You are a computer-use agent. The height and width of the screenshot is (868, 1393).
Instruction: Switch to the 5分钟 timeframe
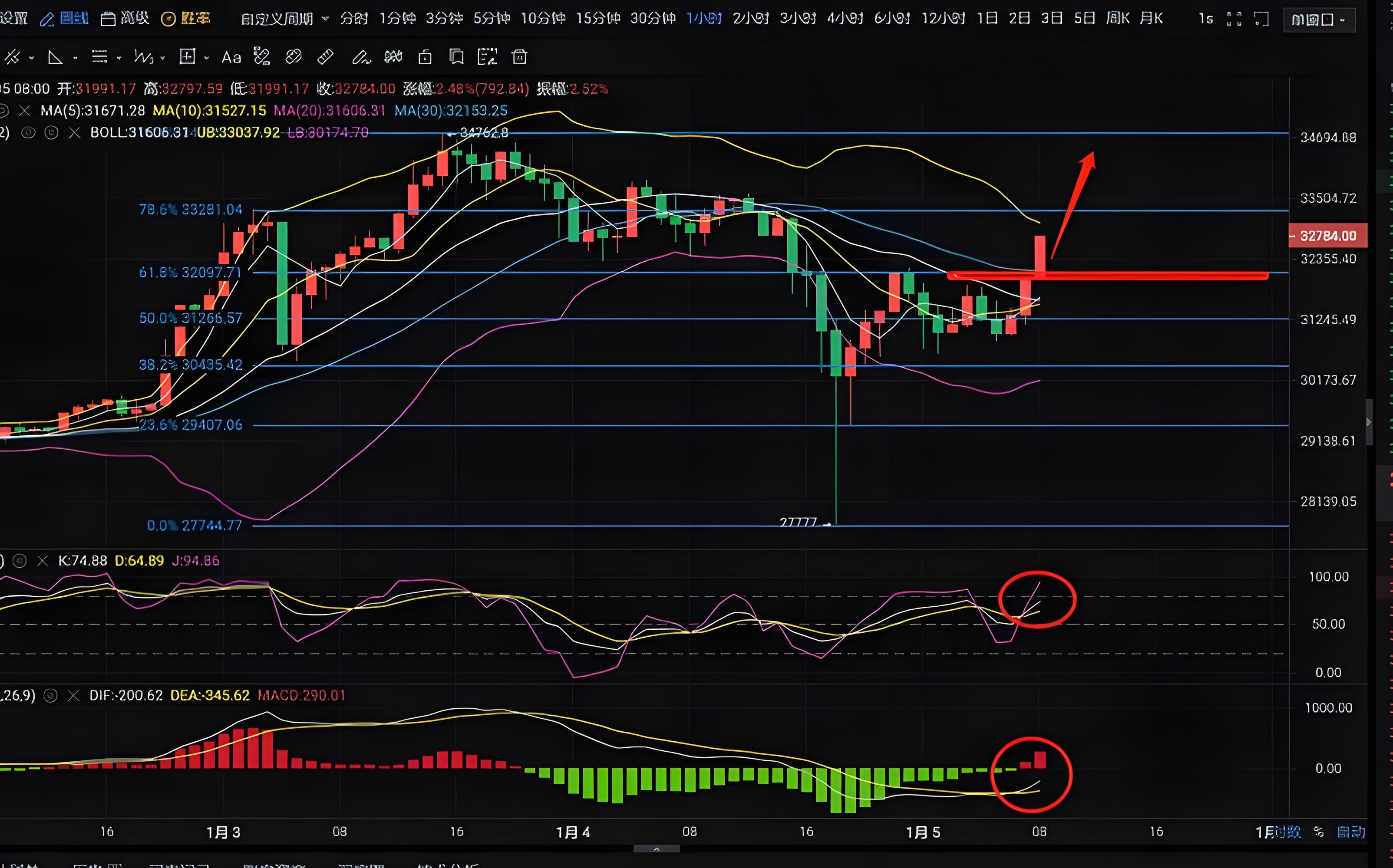pos(492,18)
